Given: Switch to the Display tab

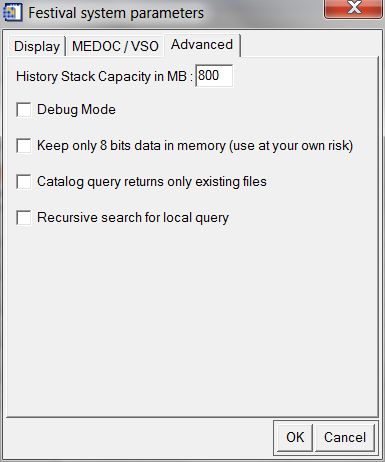Looking at the screenshot, I should point(37,46).
